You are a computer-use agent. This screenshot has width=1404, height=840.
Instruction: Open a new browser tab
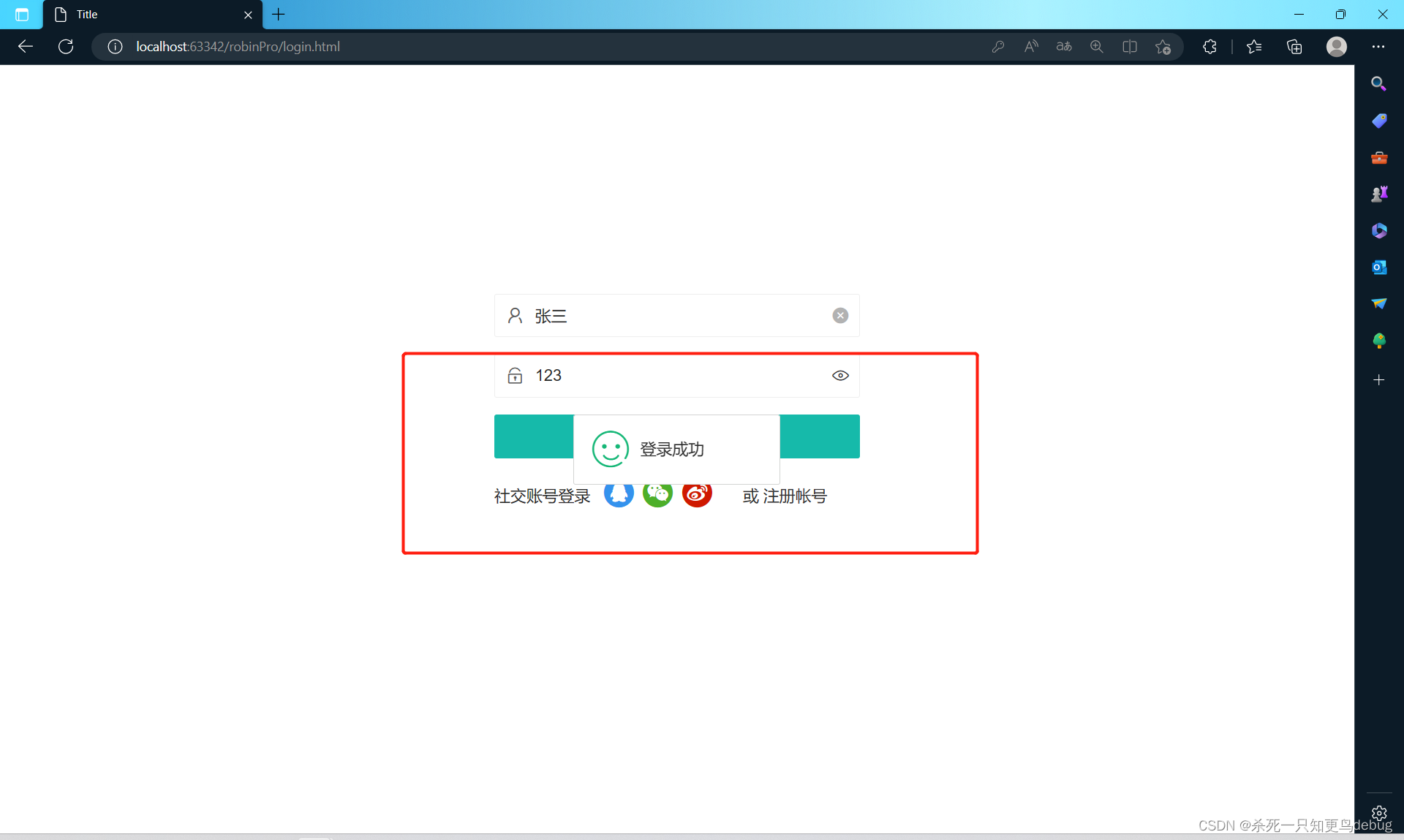click(279, 15)
